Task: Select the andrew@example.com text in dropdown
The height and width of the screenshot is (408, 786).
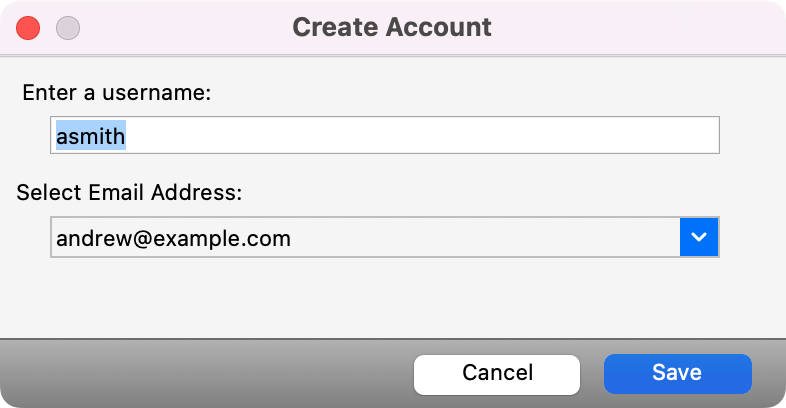Action: [173, 238]
